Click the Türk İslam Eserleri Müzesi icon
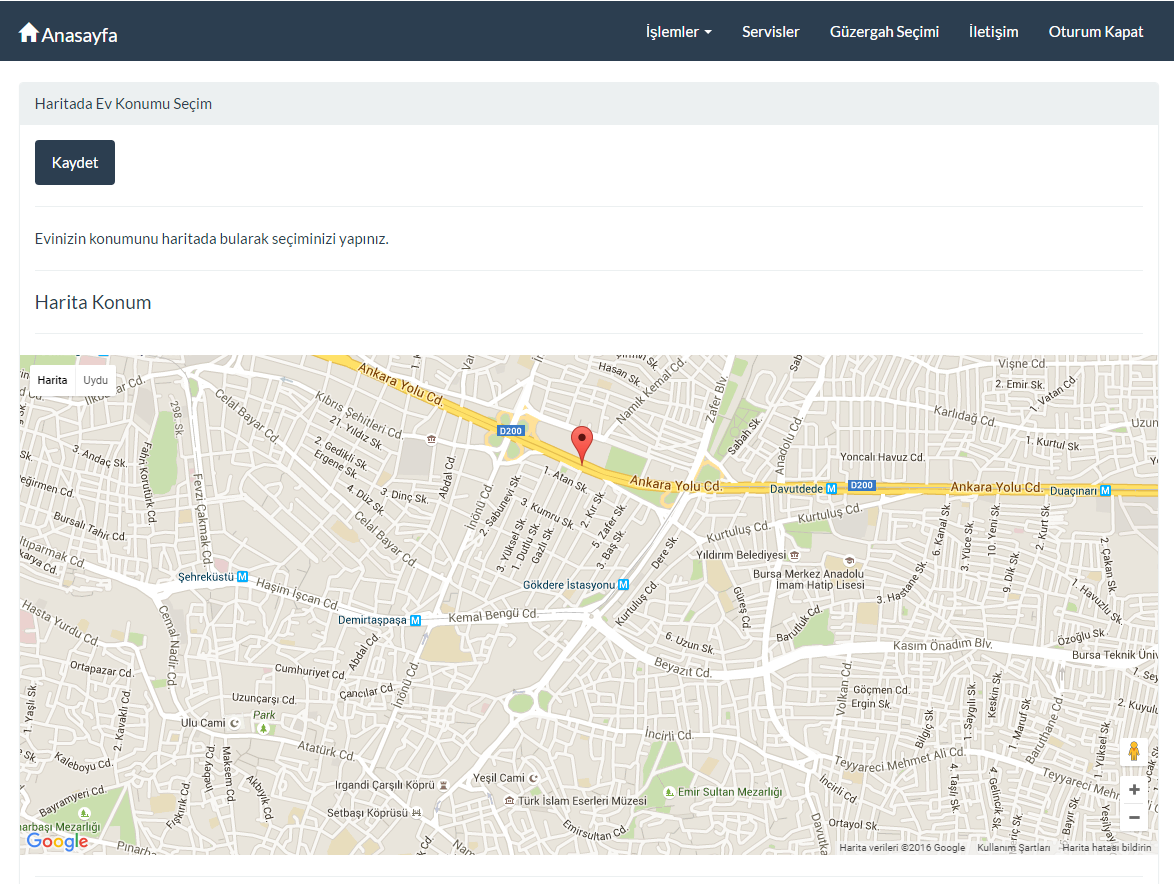 pyautogui.click(x=509, y=800)
